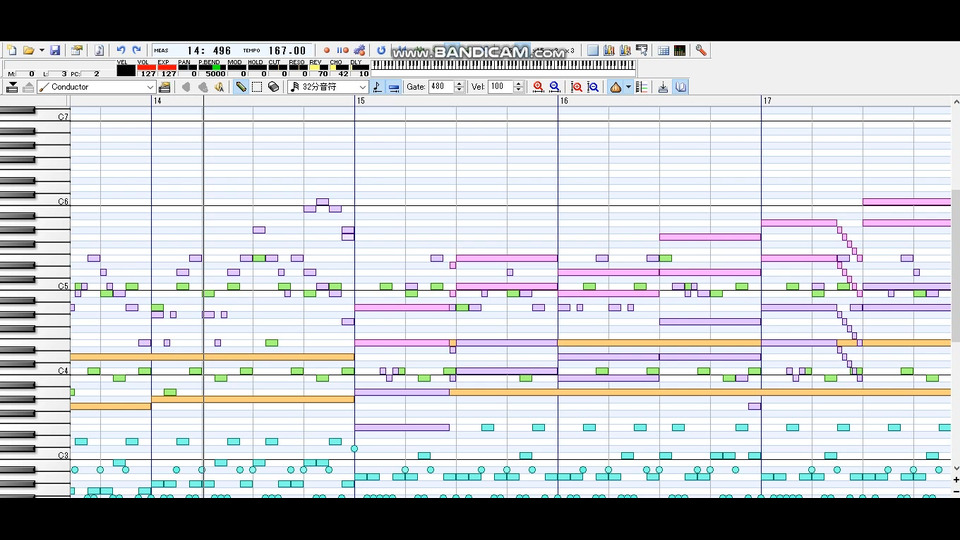
Task: Jump to measure 15 in the ruler
Action: [361, 100]
